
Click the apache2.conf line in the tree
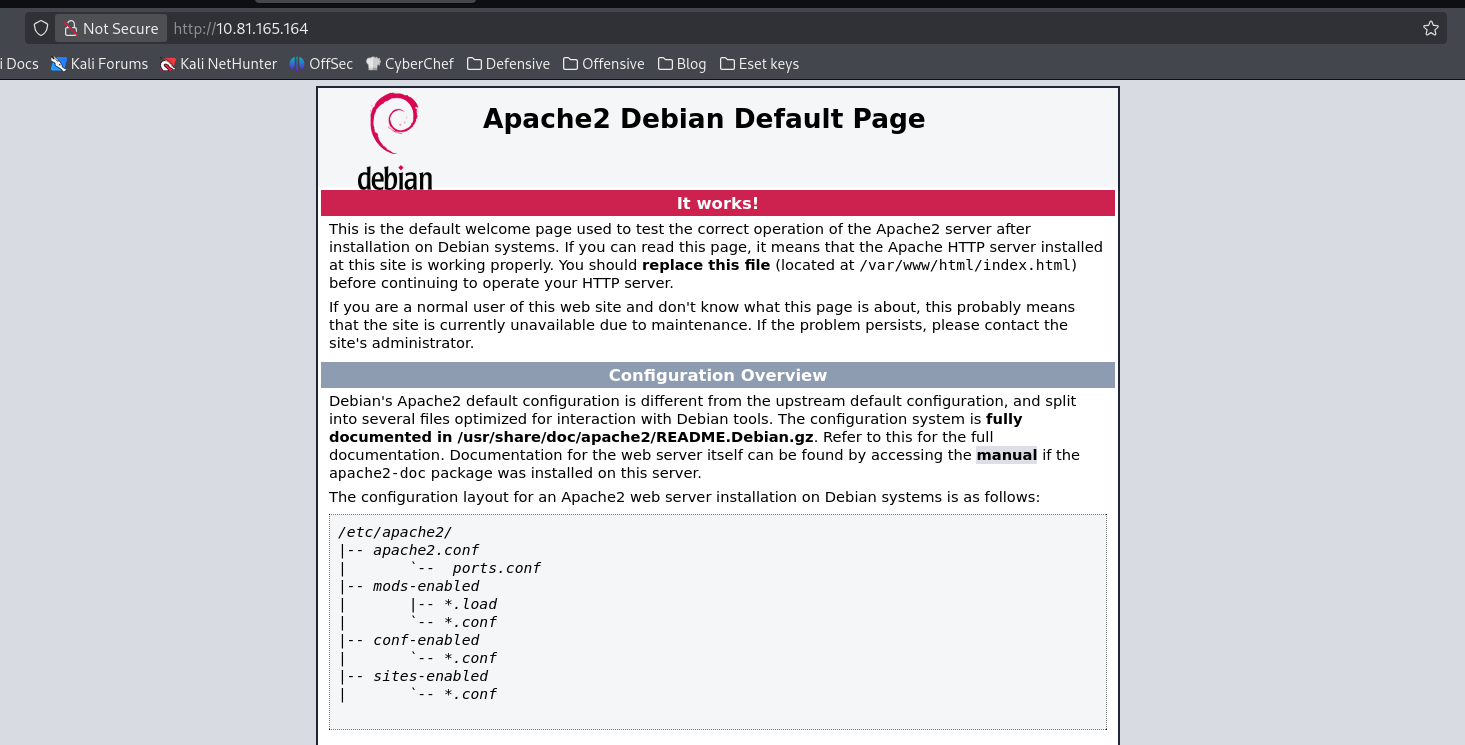[x=425, y=550]
